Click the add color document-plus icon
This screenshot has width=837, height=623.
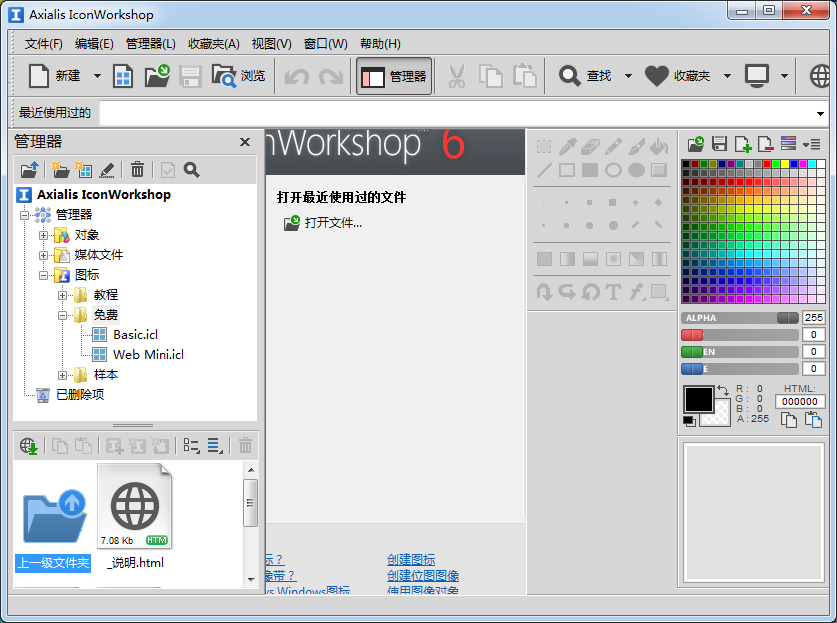point(743,144)
